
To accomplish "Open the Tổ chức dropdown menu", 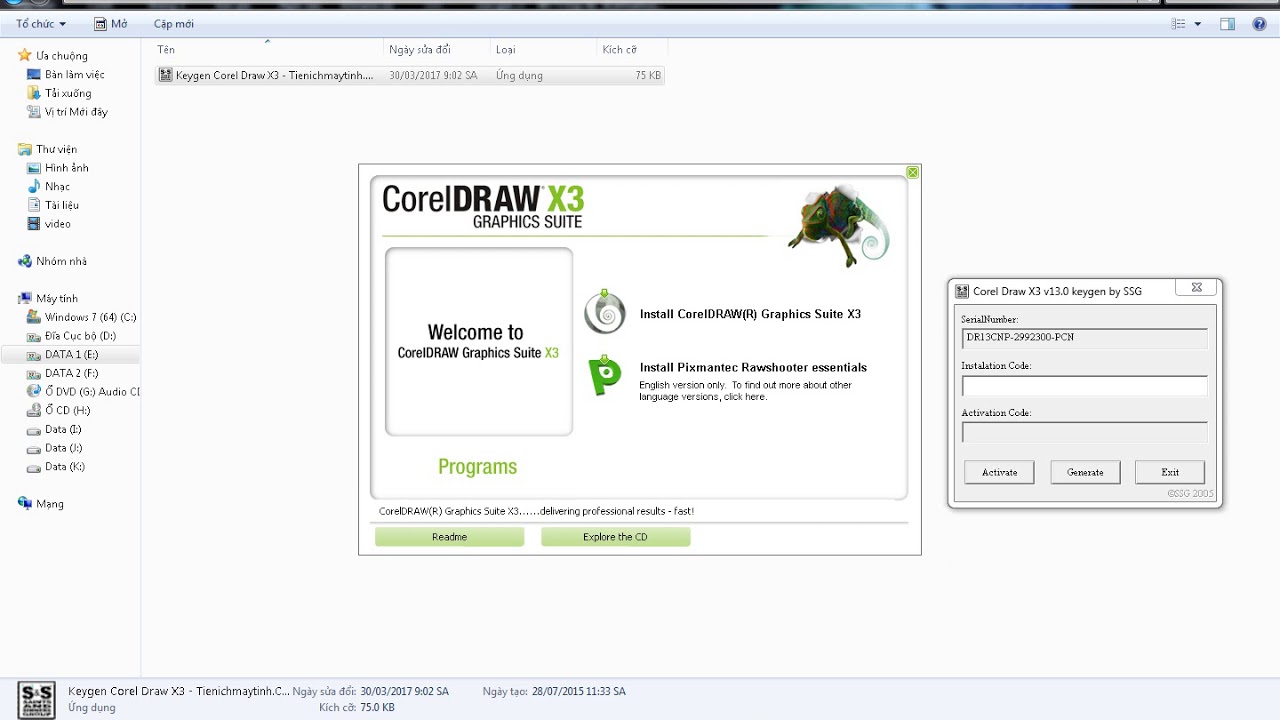I will (41, 23).
